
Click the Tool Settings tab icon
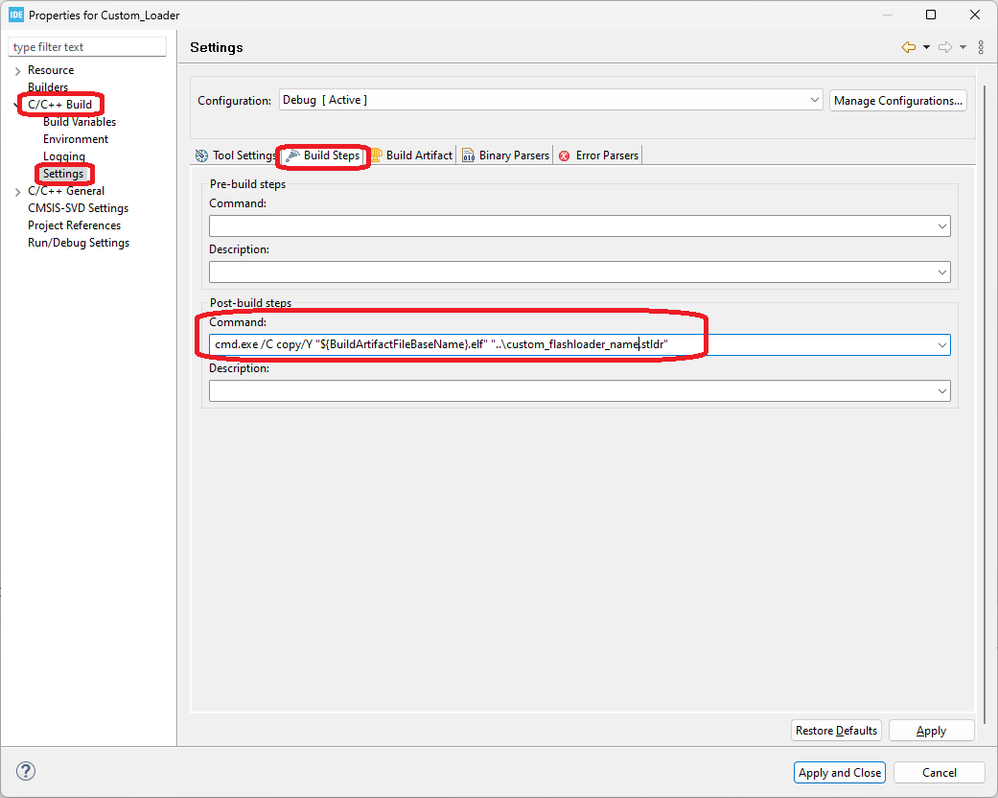coord(200,156)
